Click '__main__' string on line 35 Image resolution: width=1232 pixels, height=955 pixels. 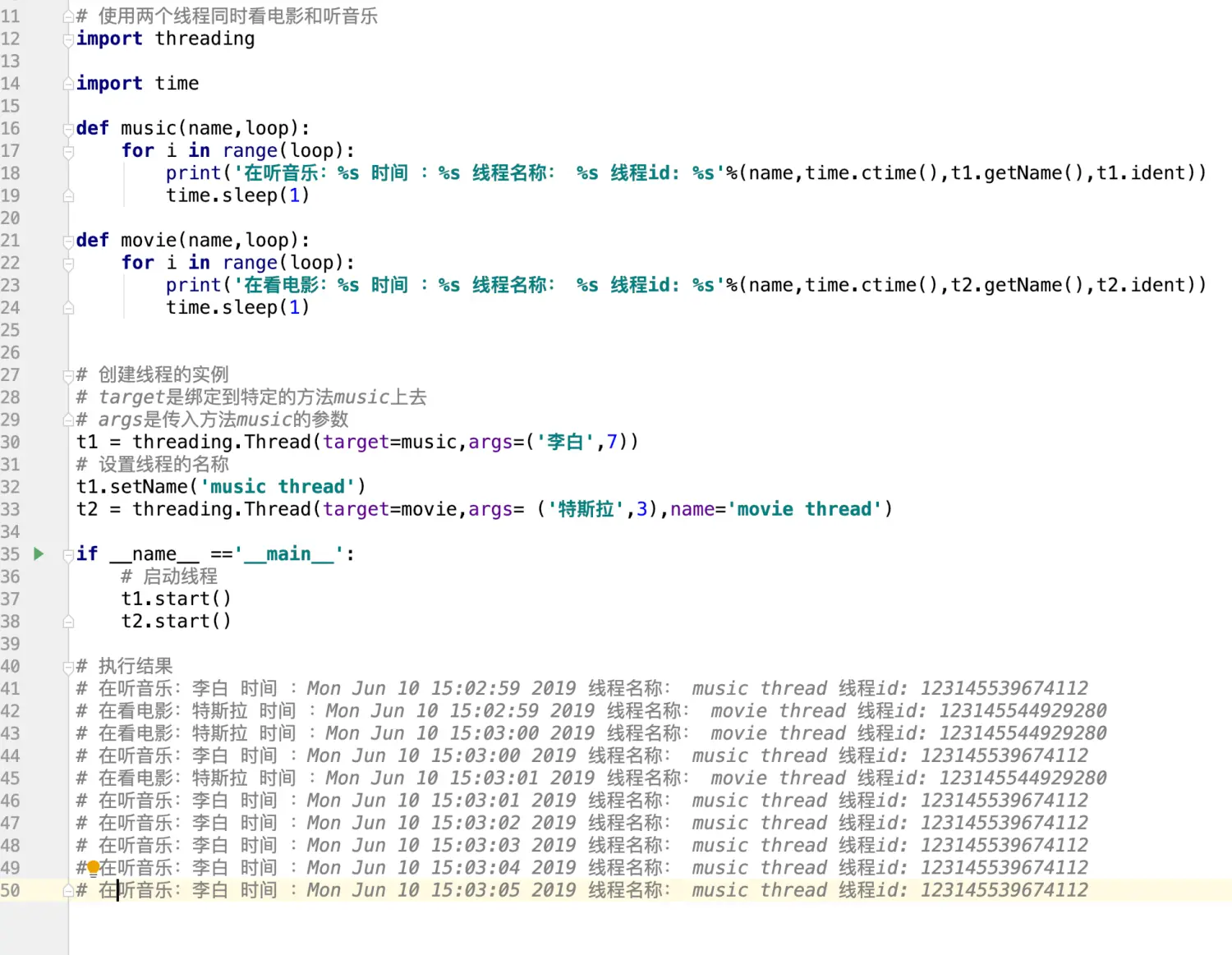pos(288,554)
